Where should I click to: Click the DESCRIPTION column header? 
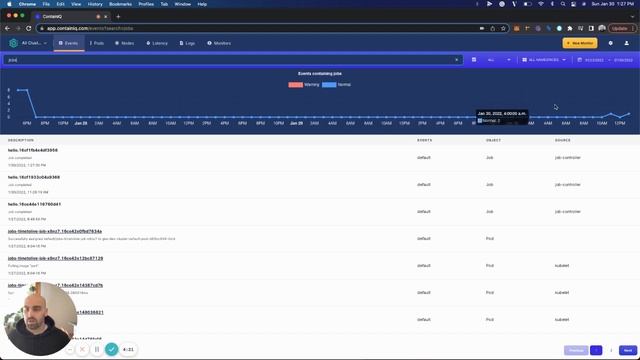coord(21,140)
